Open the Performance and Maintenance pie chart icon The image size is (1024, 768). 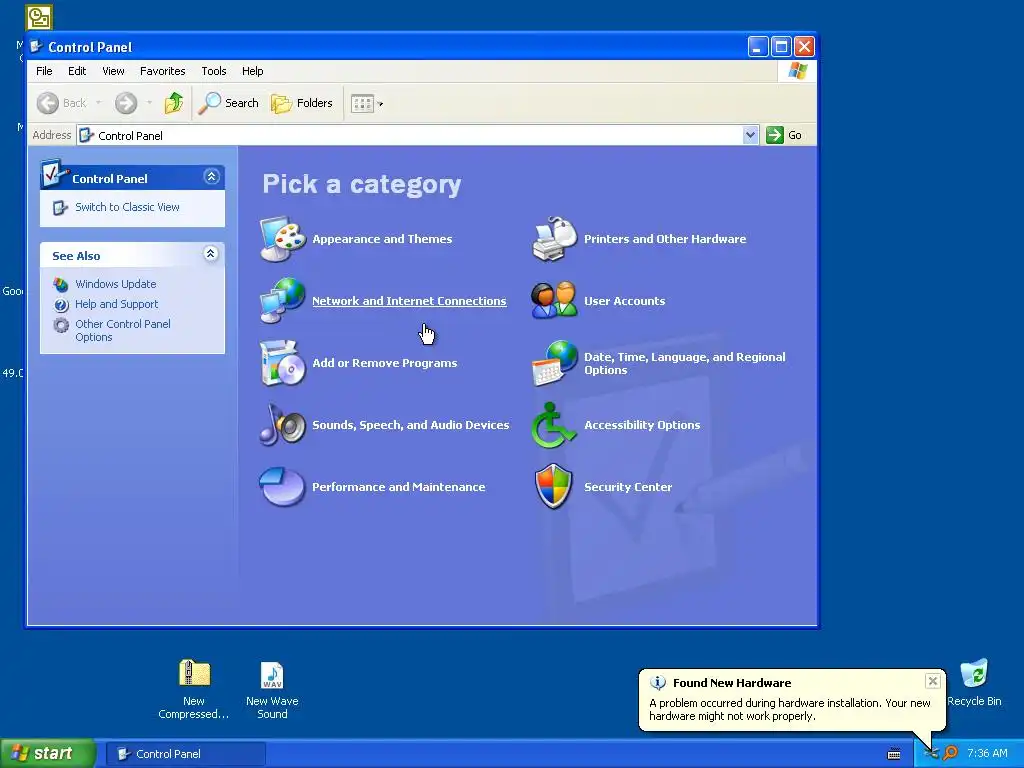(282, 487)
